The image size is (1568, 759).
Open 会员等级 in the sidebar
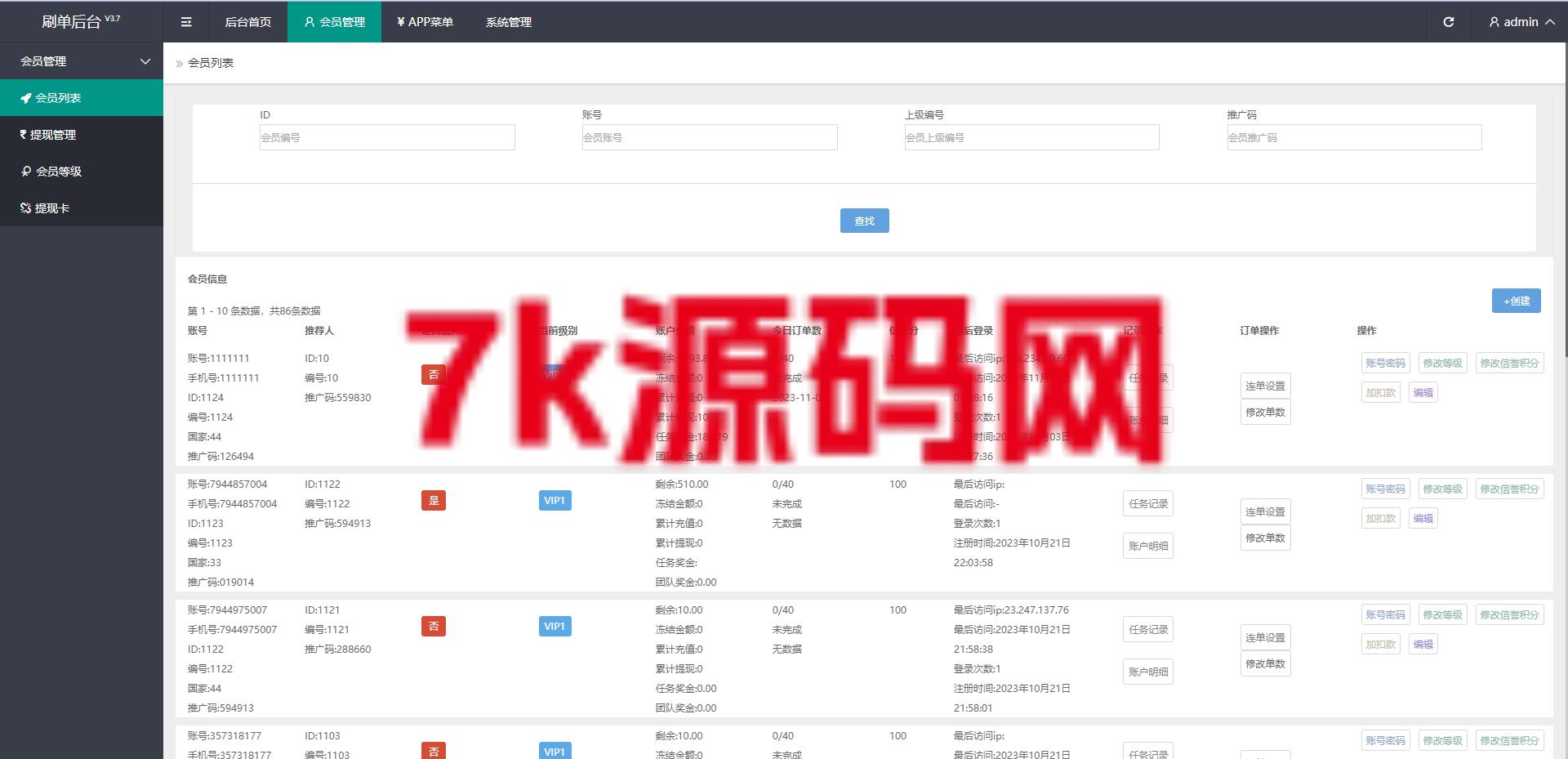[82, 172]
